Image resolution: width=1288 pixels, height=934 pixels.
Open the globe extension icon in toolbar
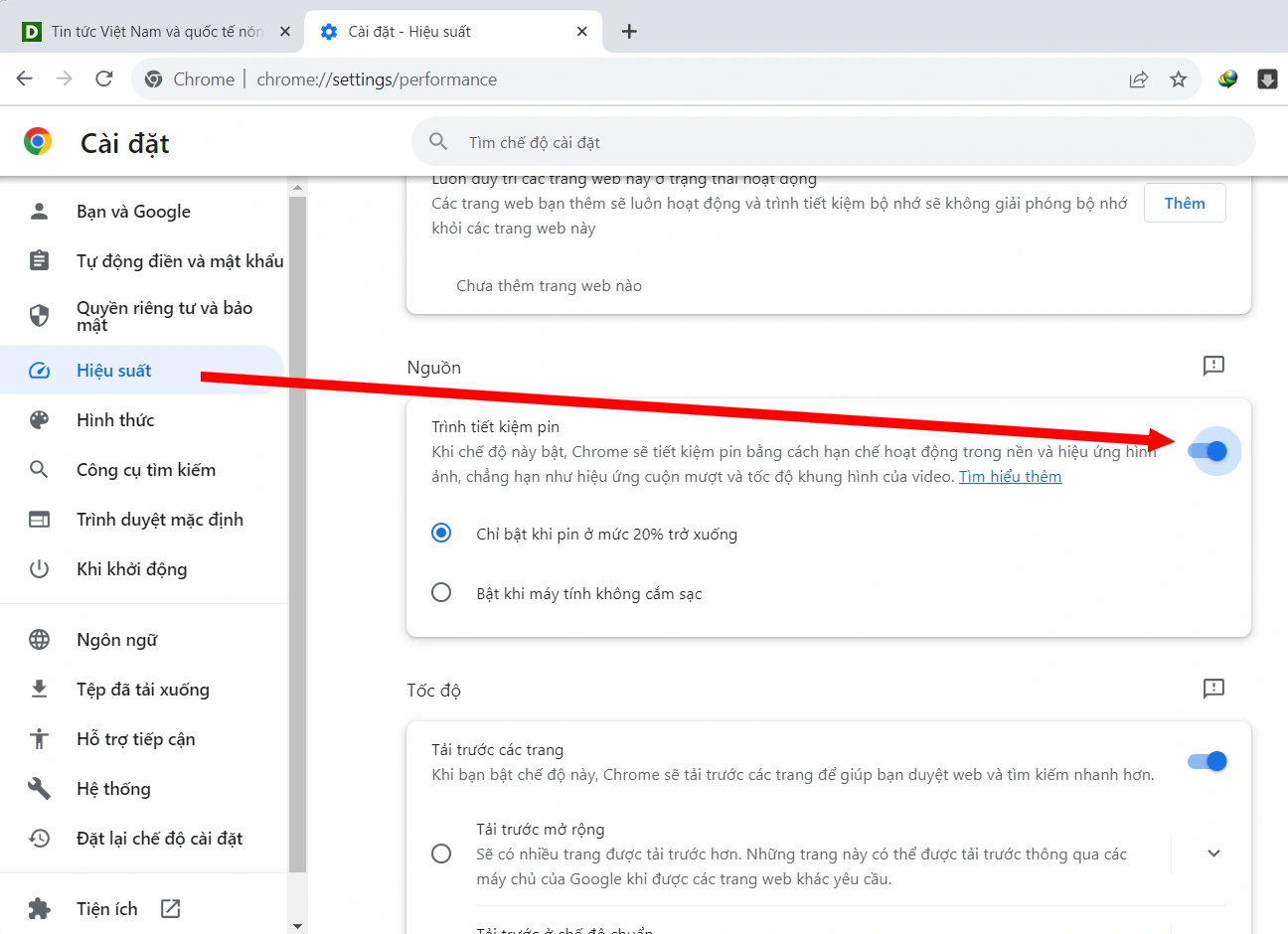coord(1228,79)
